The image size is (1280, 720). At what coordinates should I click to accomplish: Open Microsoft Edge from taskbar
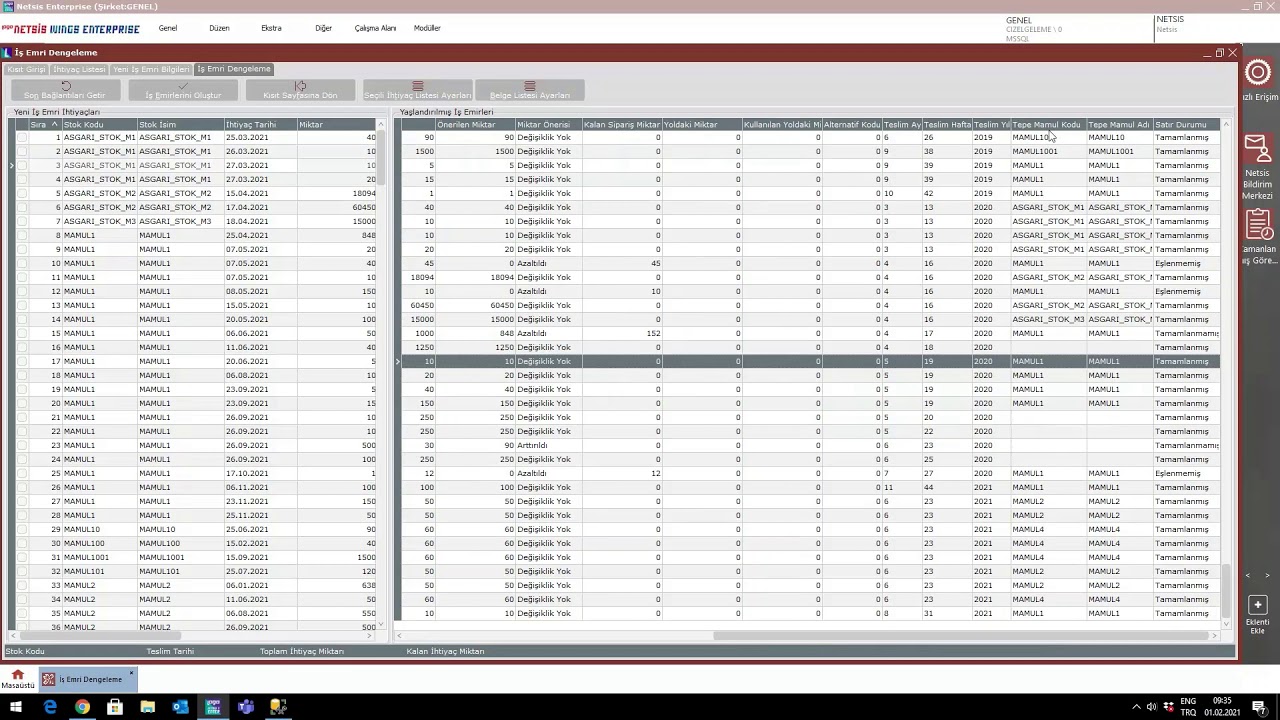coord(50,708)
